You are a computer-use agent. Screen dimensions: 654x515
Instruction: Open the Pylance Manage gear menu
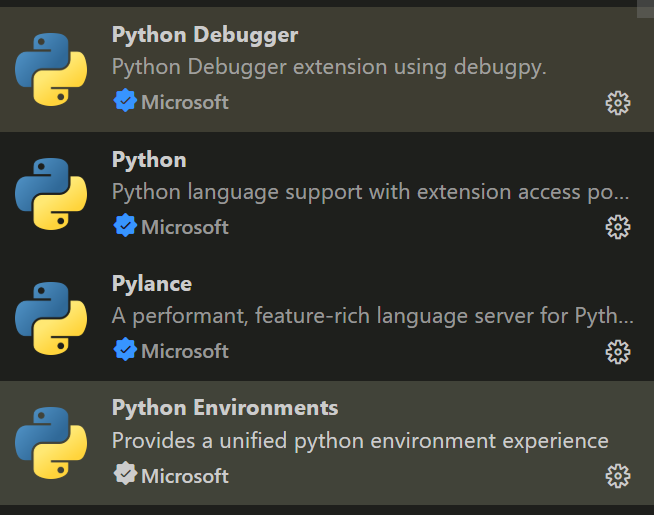coord(618,352)
